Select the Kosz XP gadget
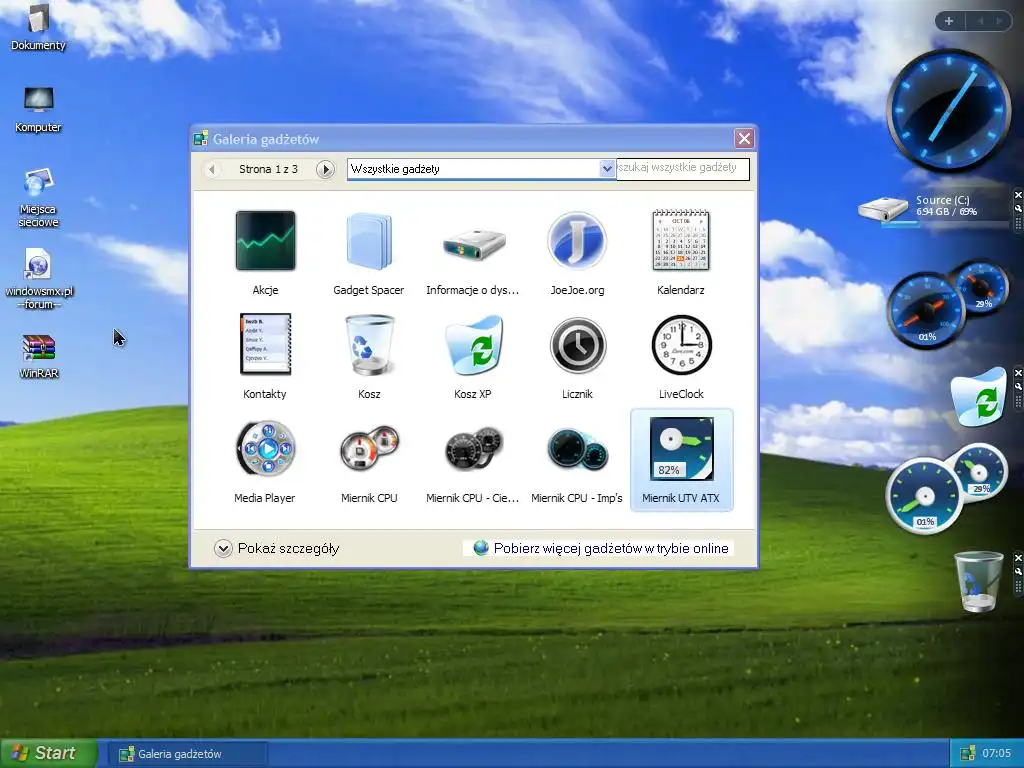The height and width of the screenshot is (768, 1024). coord(473,357)
